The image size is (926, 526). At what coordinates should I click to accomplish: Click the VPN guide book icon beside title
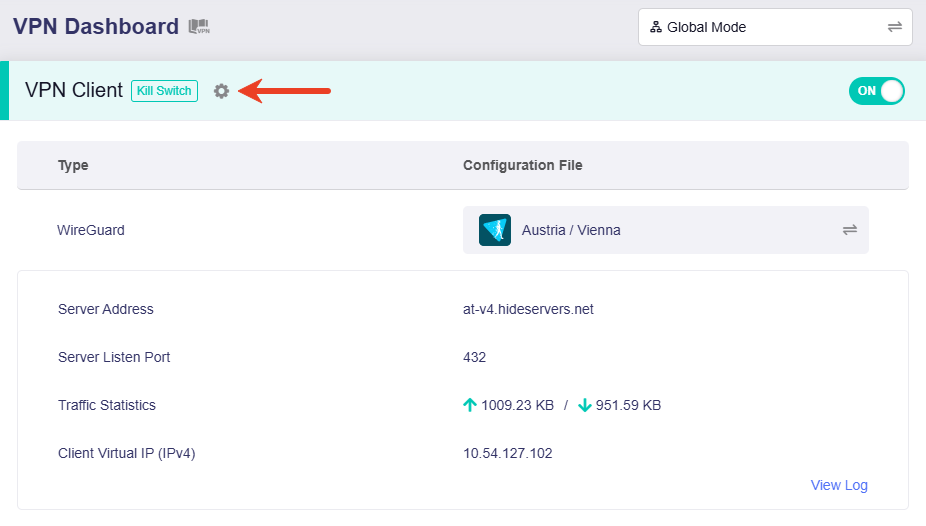click(199, 27)
